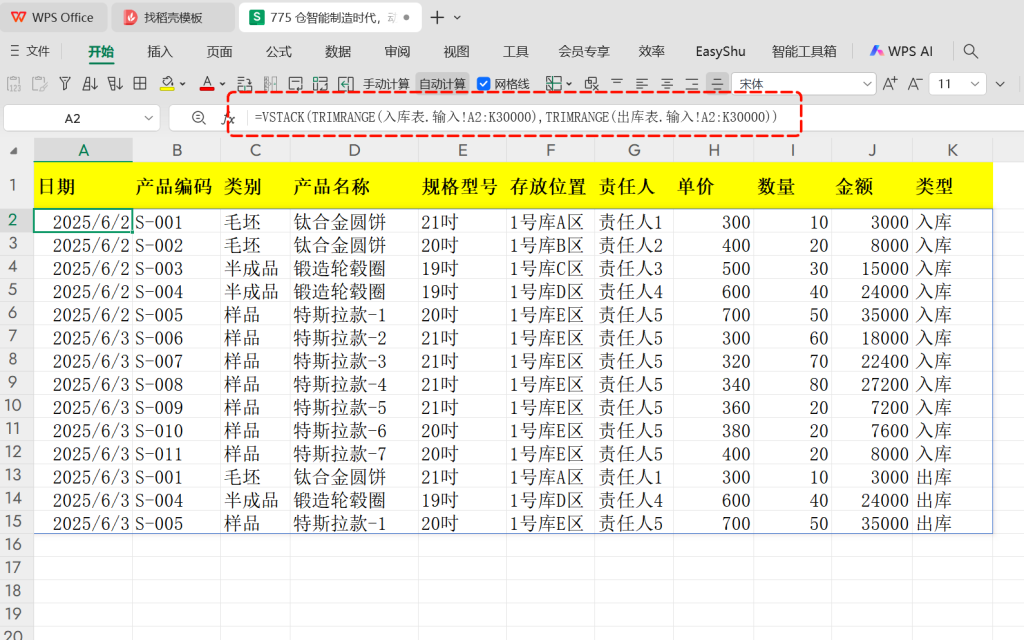This screenshot has width=1024, height=640.
Task: Click the freeze panes icon
Action: point(554,84)
